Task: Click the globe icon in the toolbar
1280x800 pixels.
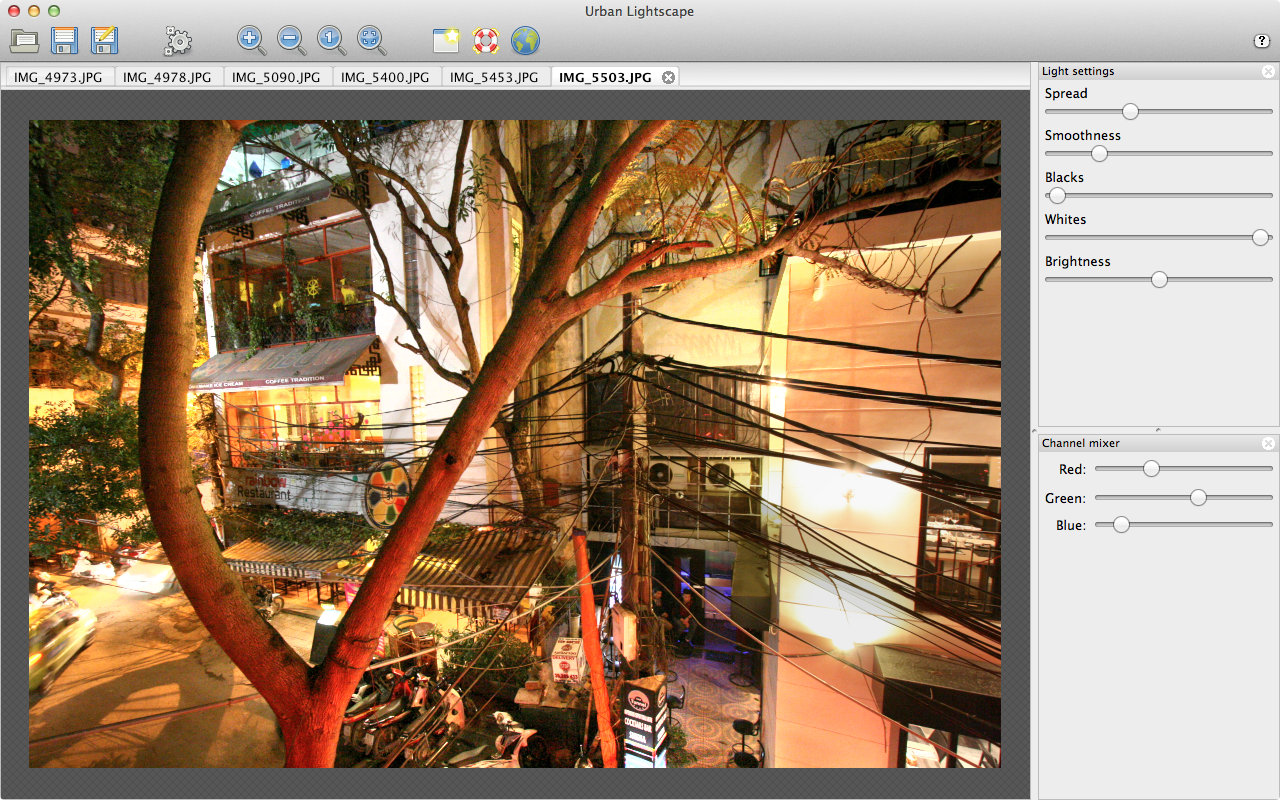Action: [525, 41]
